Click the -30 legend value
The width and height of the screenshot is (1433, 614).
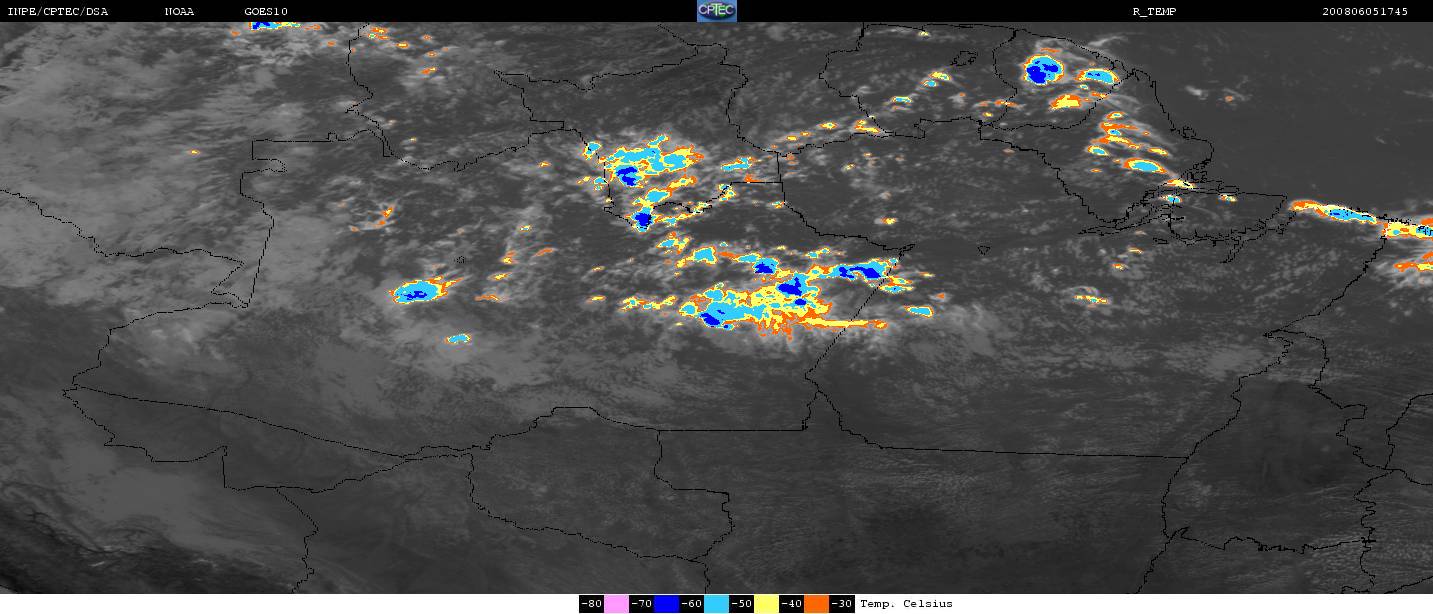coord(841,604)
